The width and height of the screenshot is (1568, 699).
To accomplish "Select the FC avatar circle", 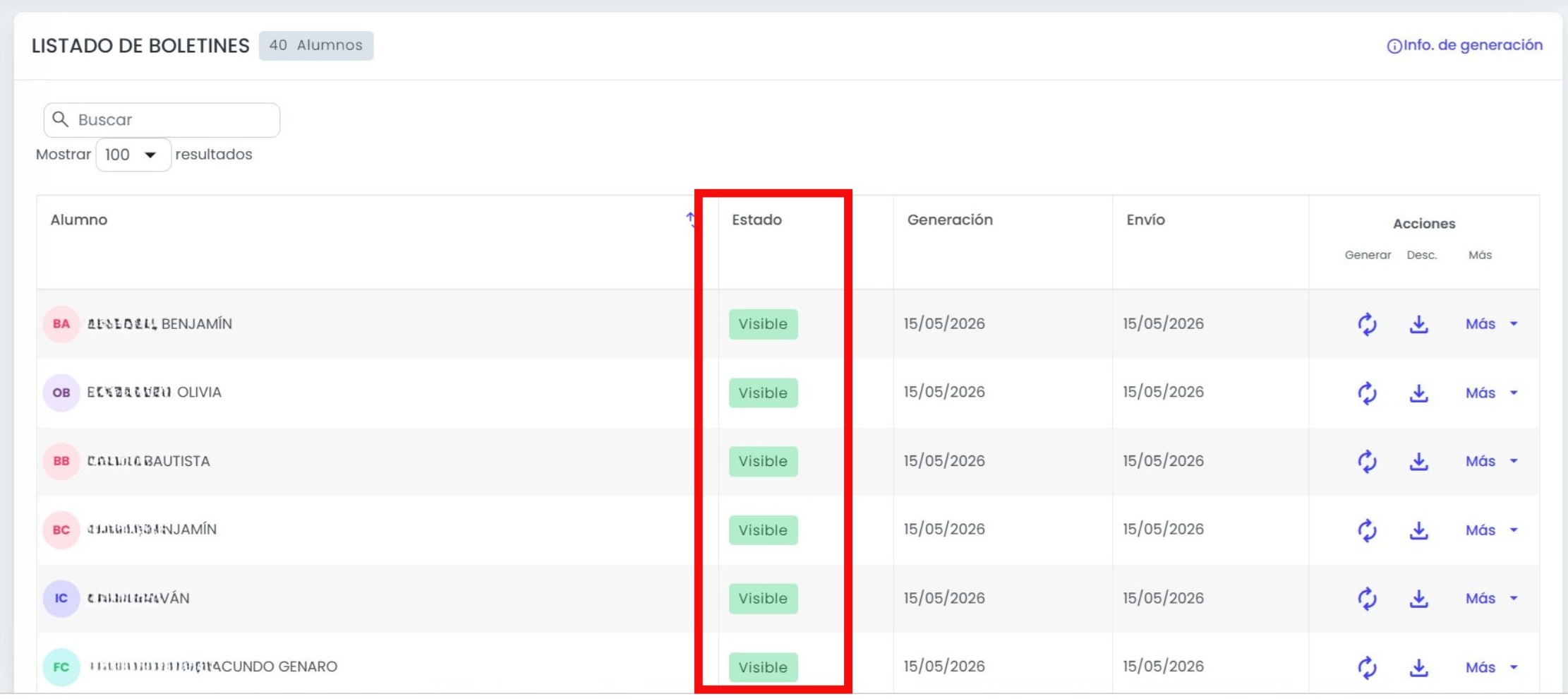I will point(61,667).
